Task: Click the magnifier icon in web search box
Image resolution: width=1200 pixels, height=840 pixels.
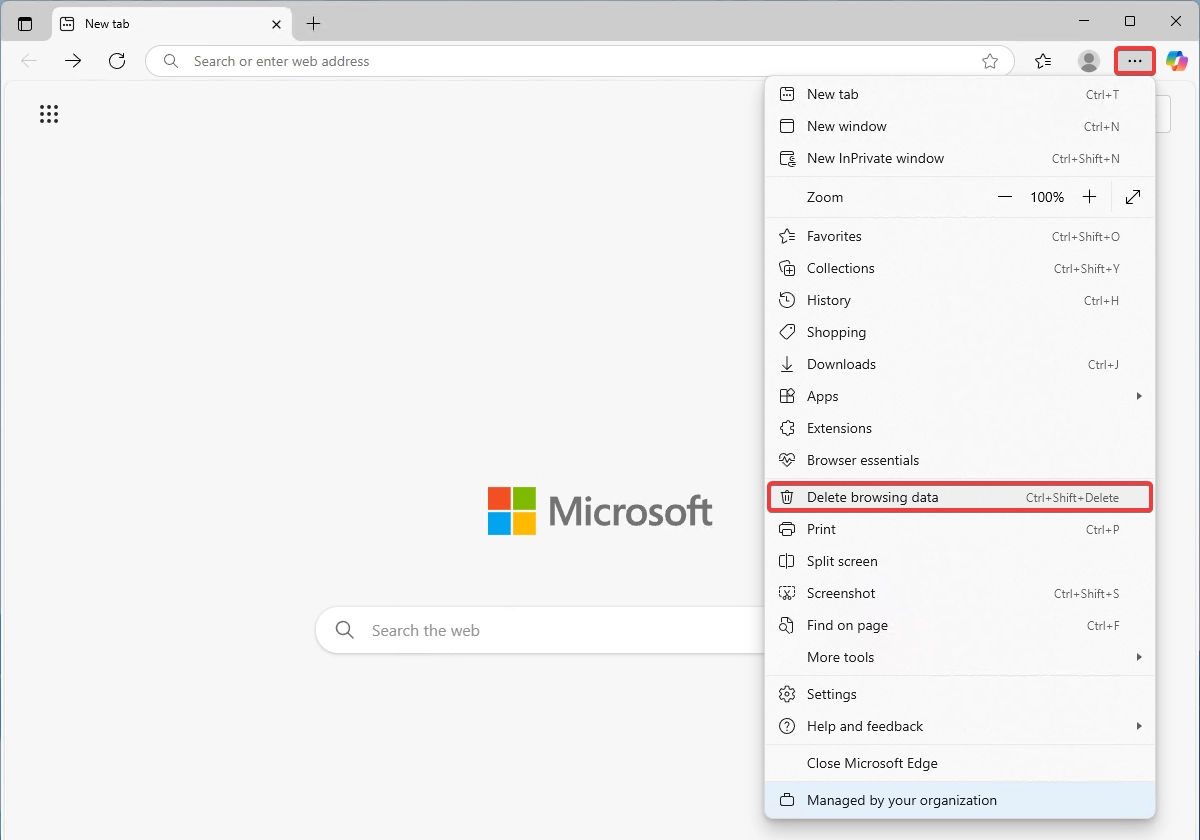Action: tap(345, 630)
